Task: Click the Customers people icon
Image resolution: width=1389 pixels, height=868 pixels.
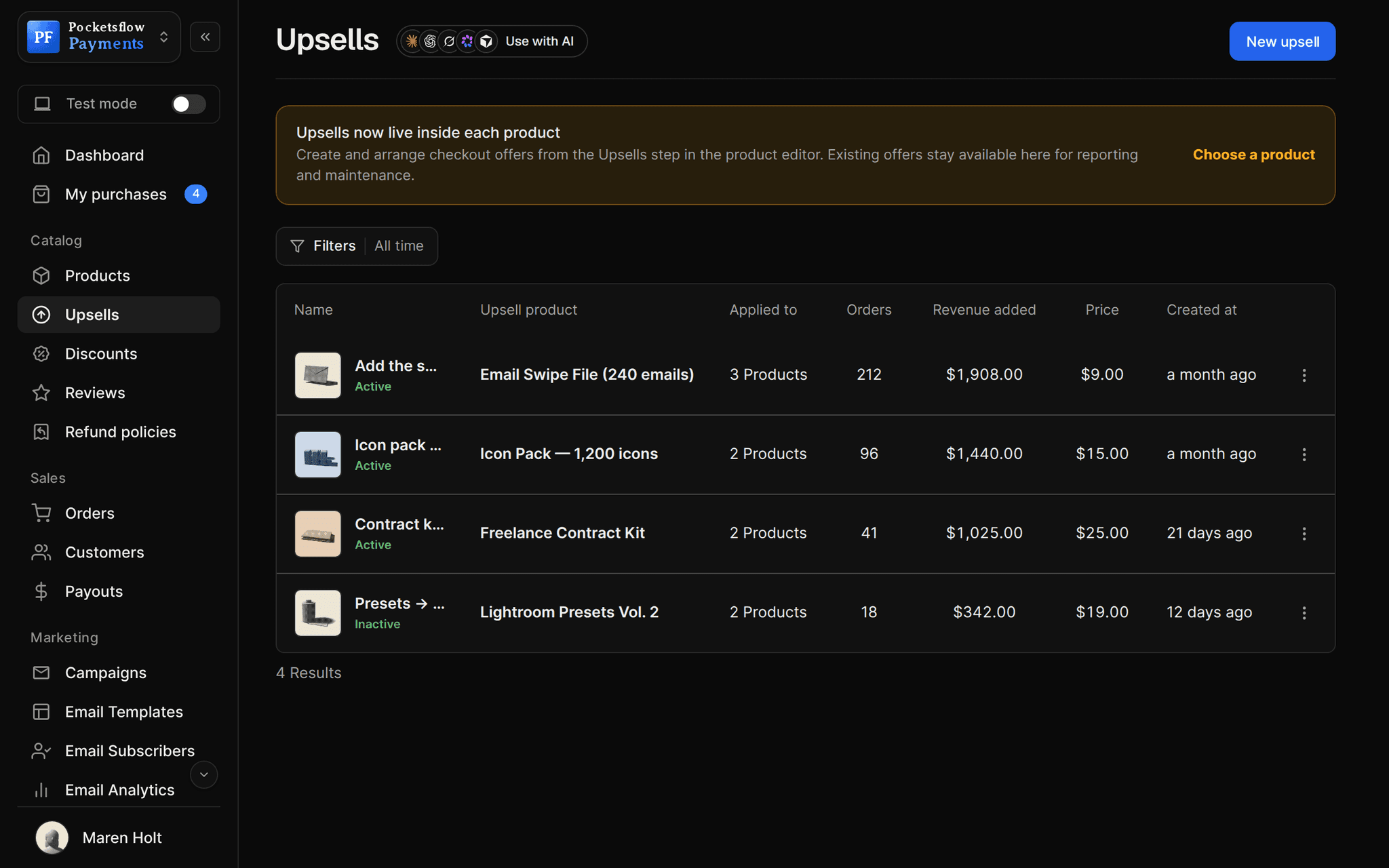Action: [x=41, y=553]
